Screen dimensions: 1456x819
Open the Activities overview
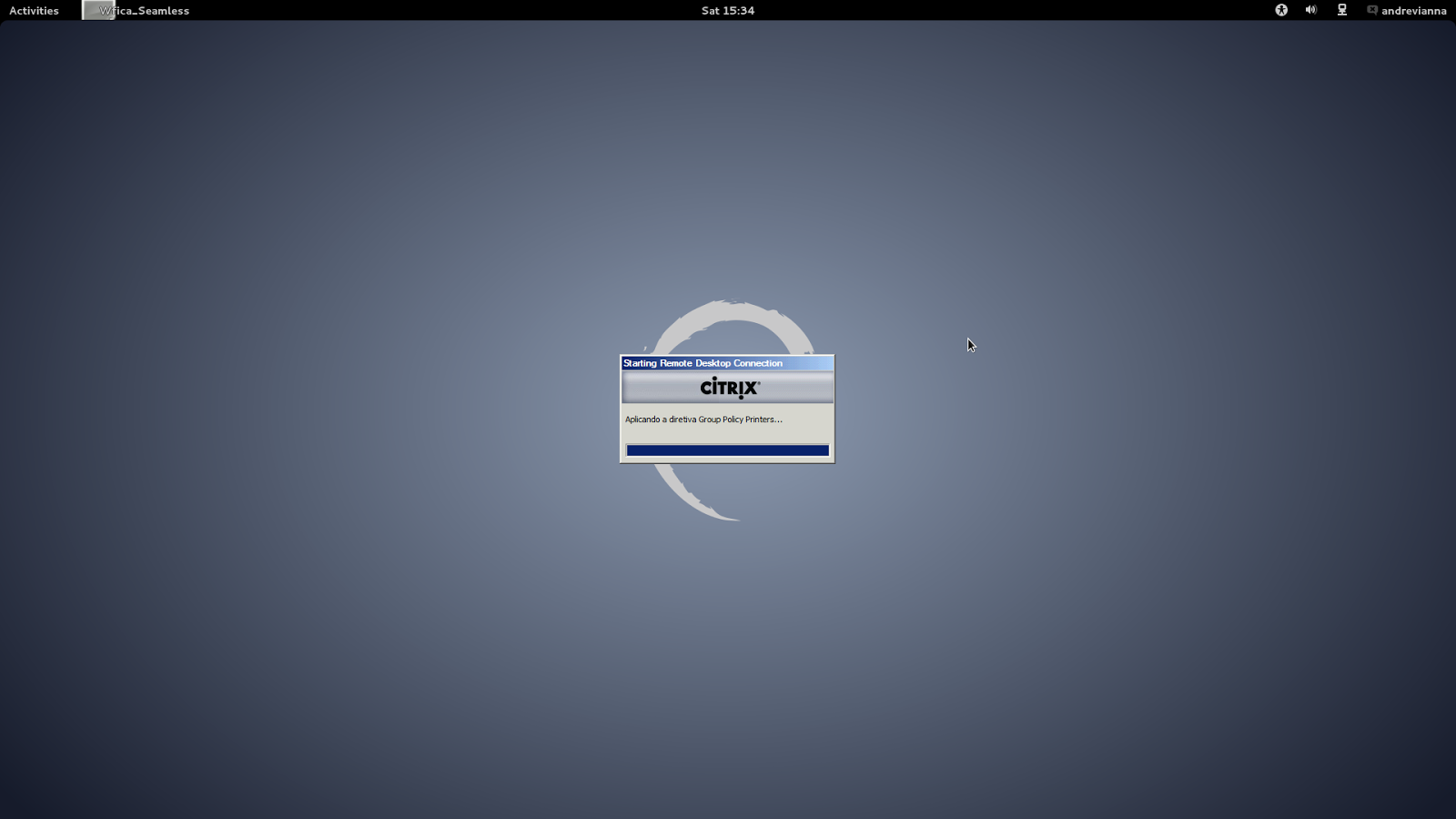pos(34,11)
